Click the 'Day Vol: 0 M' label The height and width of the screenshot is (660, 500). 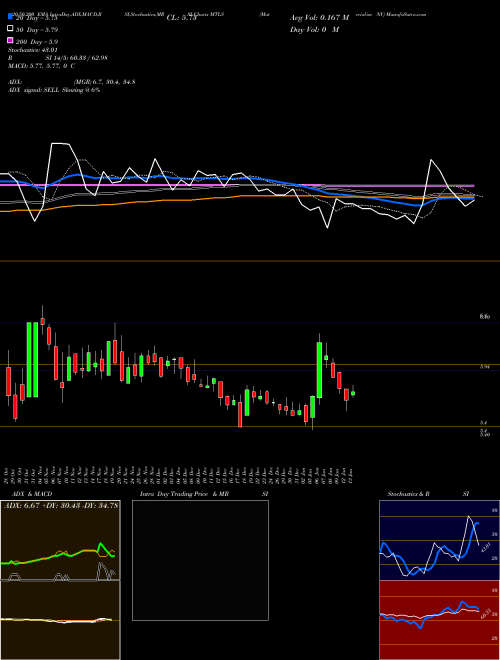[314, 30]
